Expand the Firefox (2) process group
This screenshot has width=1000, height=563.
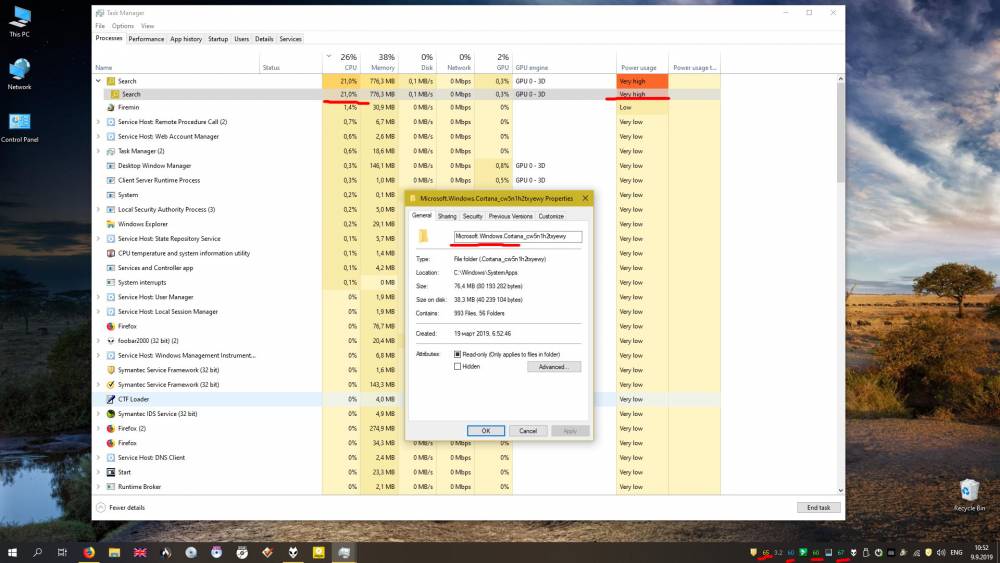click(x=98, y=428)
